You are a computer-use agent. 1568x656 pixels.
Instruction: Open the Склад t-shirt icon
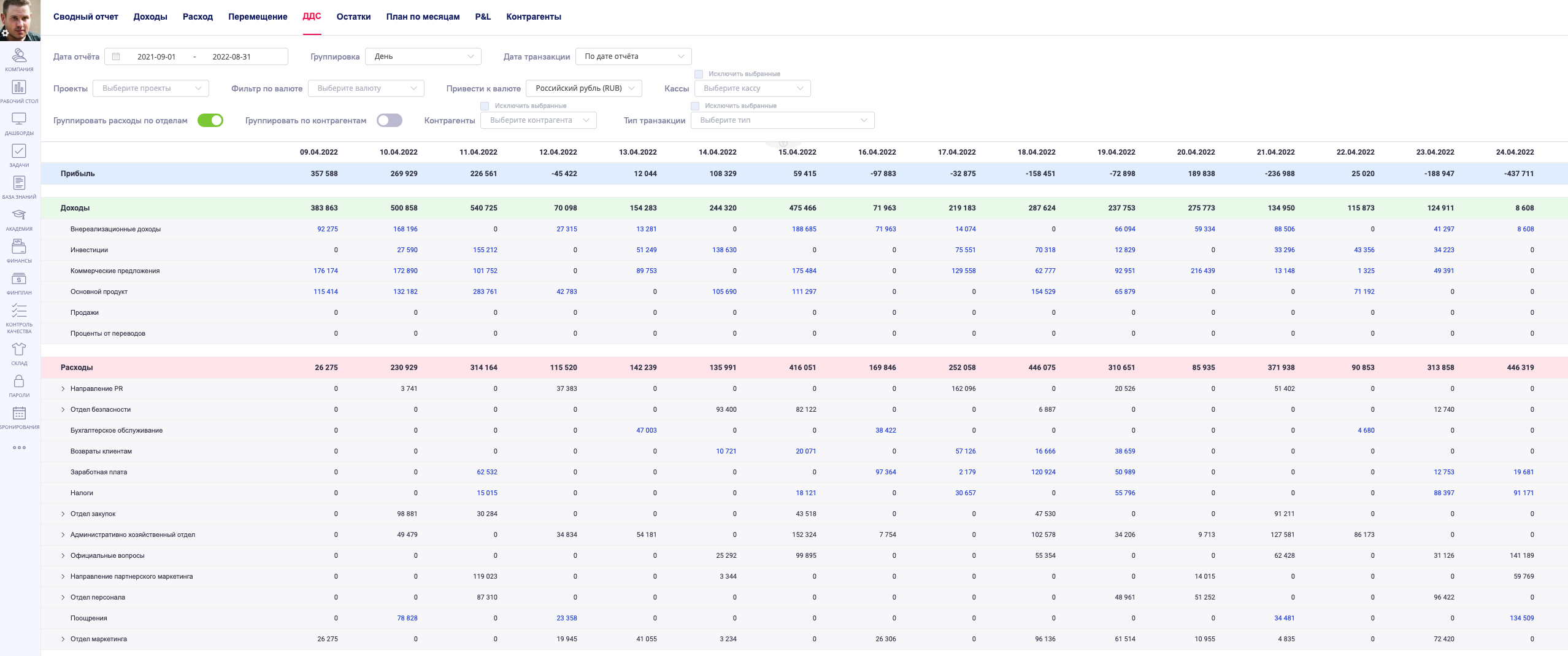pyautogui.click(x=19, y=350)
